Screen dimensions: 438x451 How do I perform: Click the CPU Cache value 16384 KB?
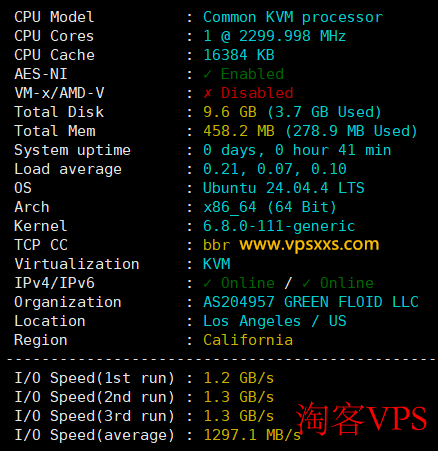coord(239,55)
